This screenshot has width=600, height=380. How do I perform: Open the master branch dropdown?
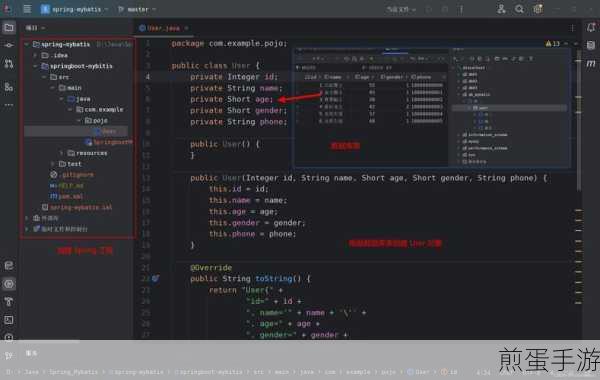[137, 9]
